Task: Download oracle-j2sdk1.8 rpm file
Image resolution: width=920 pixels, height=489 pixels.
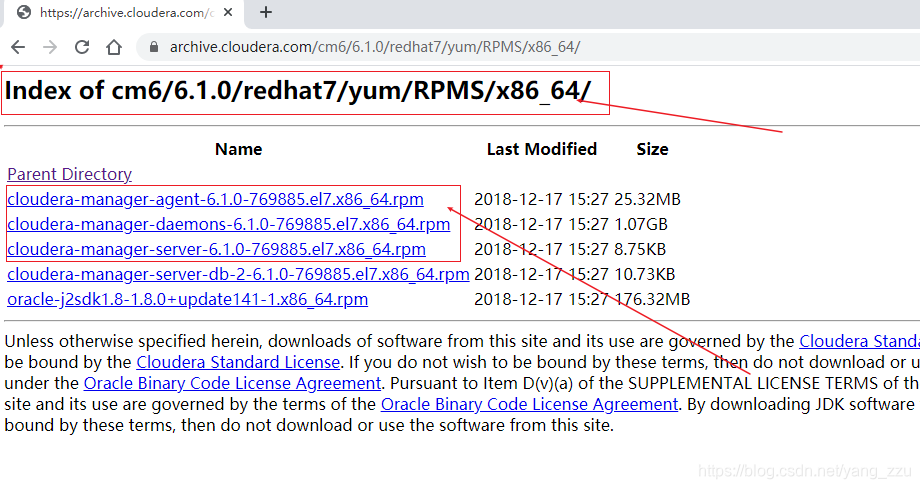Action: pyautogui.click(x=187, y=299)
